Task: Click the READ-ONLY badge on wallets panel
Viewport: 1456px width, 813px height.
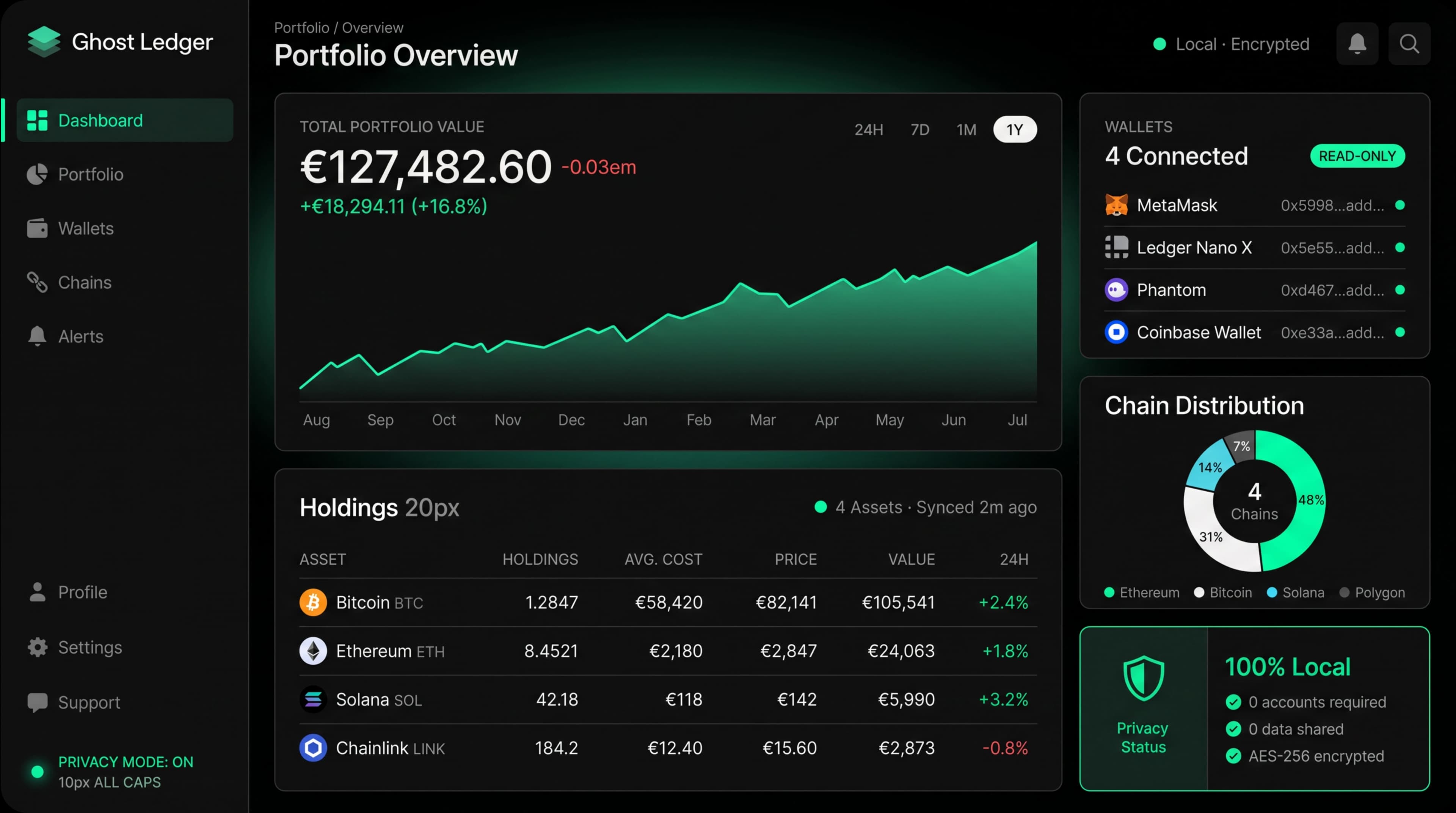Action: (x=1358, y=156)
